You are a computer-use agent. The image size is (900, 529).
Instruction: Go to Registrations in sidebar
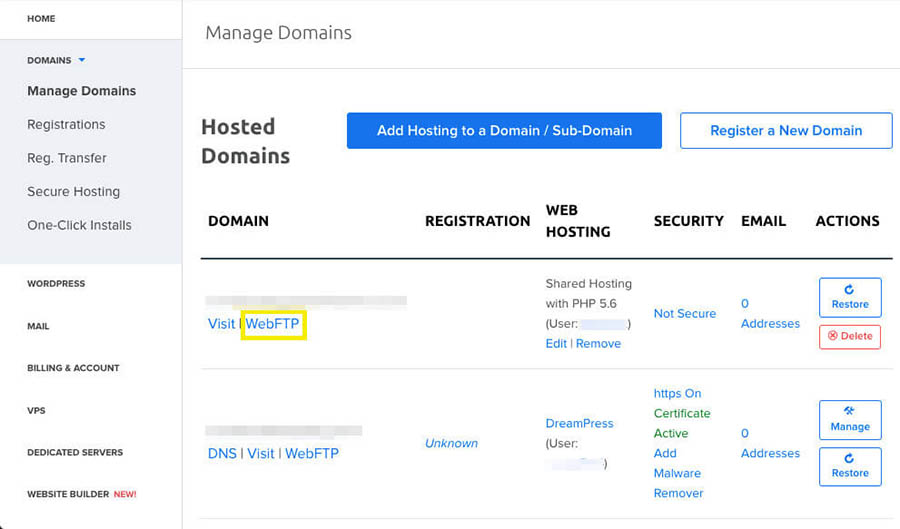pyautogui.click(x=66, y=125)
